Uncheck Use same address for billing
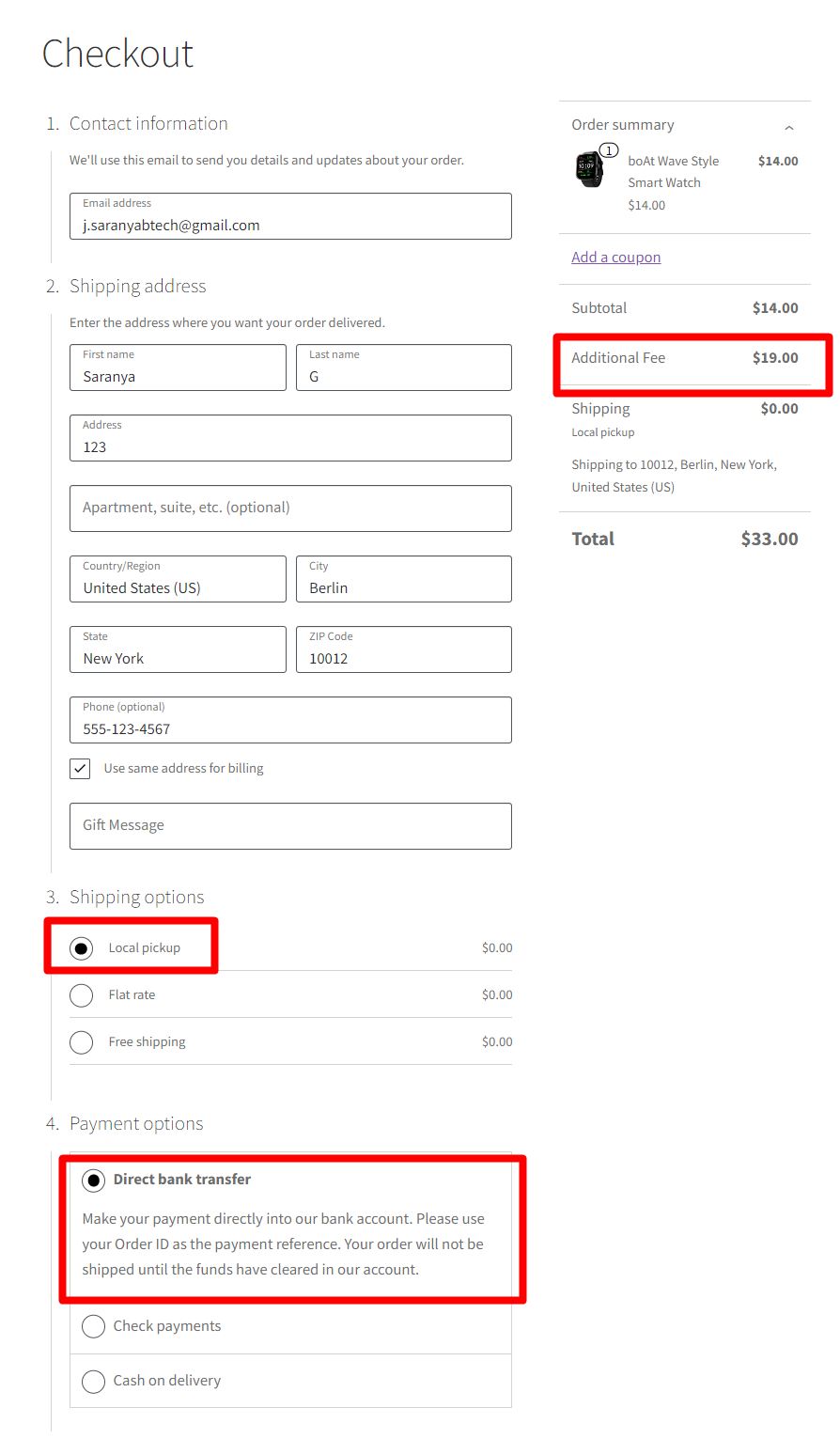Screen dimensions: 840x1439 [x=80, y=769]
